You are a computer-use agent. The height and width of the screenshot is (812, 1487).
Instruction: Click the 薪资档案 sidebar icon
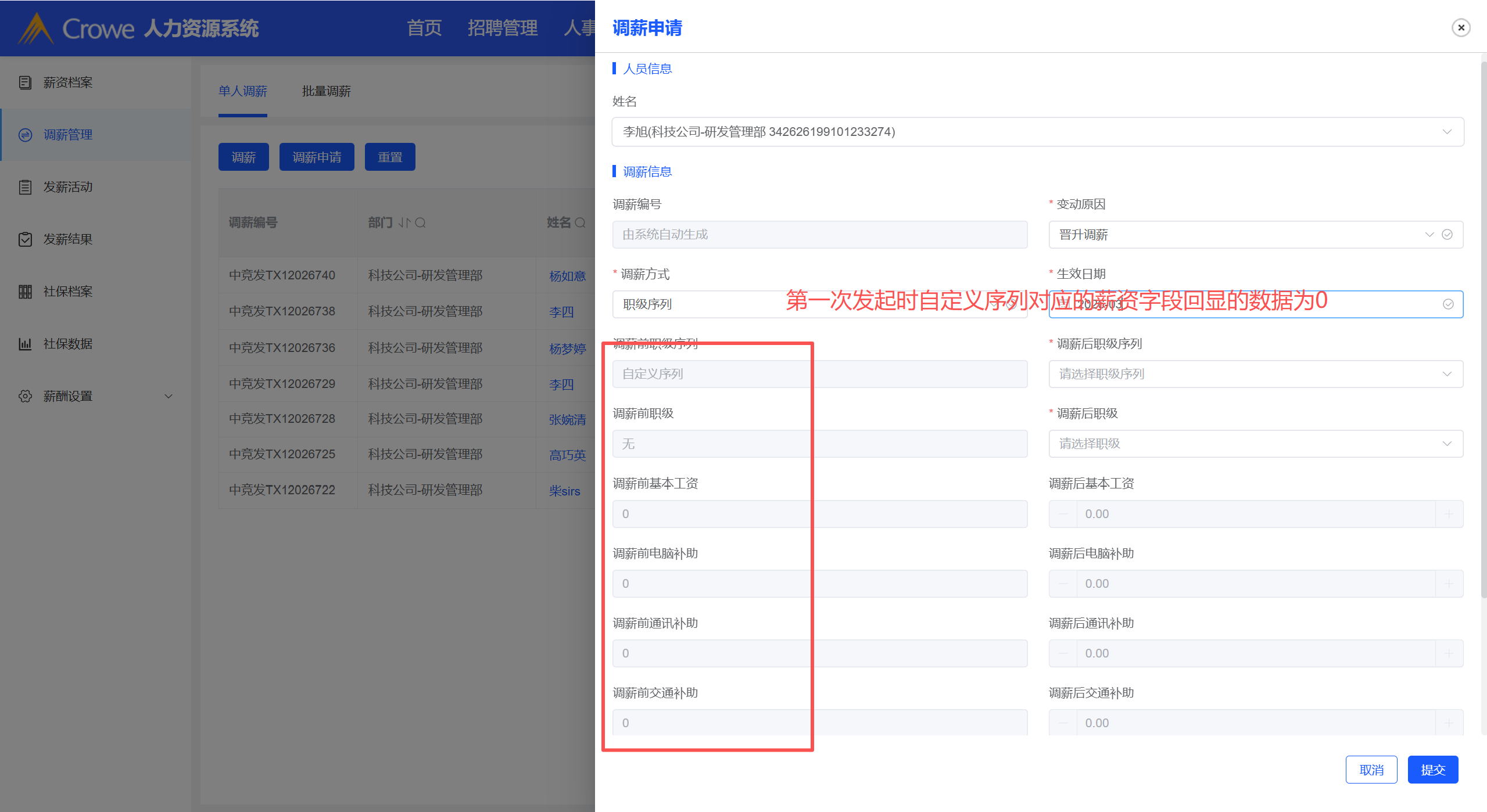coord(25,82)
